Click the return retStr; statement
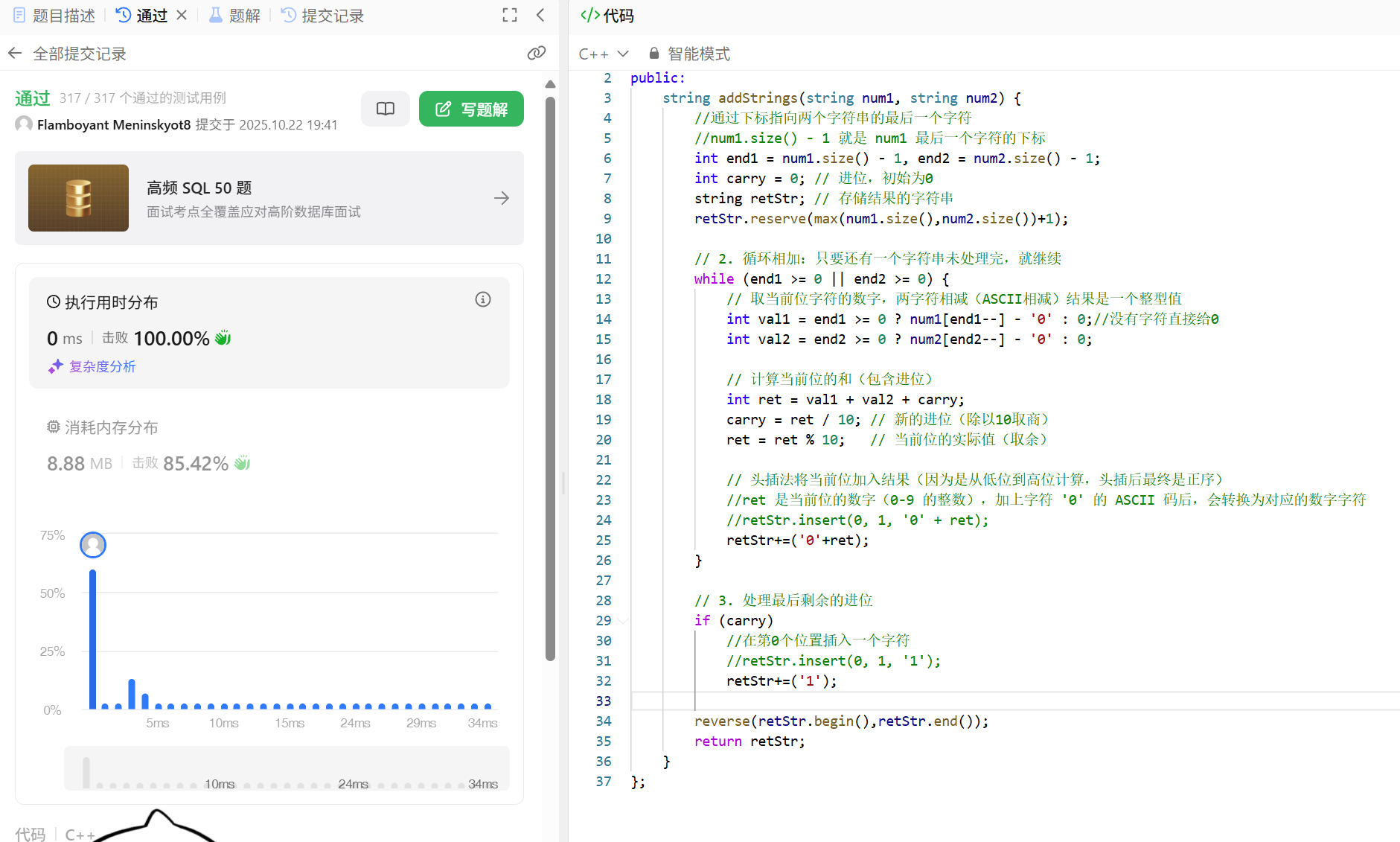Image resolution: width=1400 pixels, height=842 pixels. [x=749, y=741]
